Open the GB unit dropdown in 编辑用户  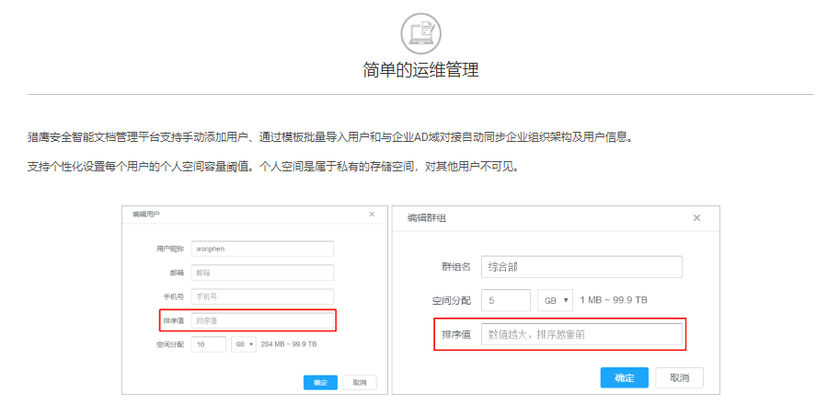243,344
